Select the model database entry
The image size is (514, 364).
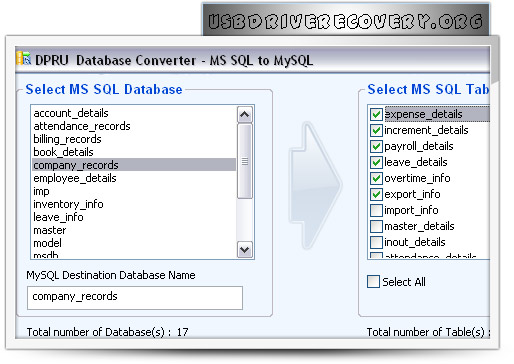click(47, 243)
